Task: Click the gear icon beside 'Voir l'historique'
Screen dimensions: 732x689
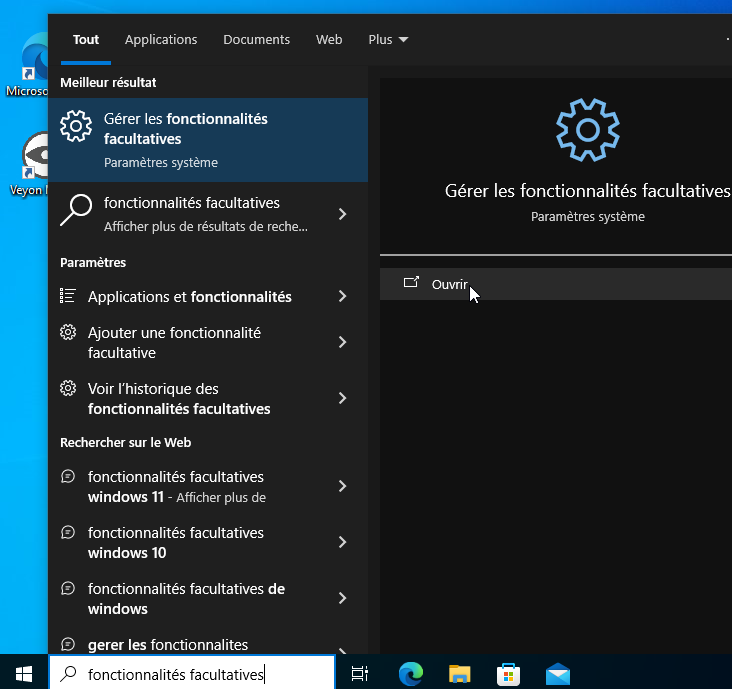Action: [x=68, y=388]
